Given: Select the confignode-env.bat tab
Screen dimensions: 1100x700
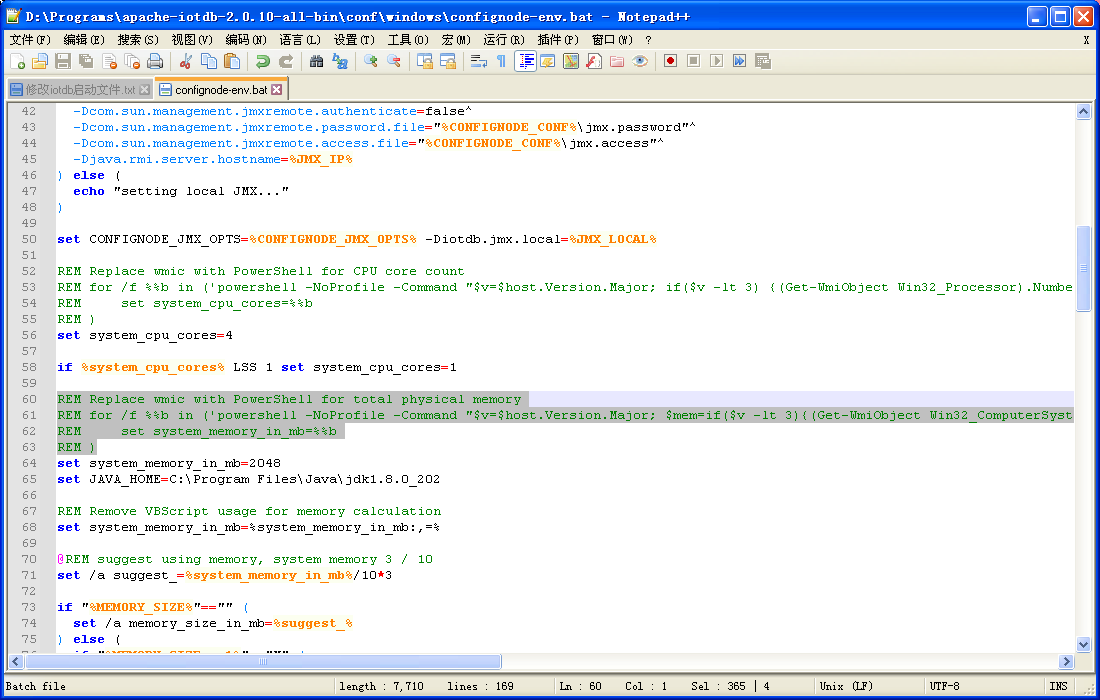Looking at the screenshot, I should (x=221, y=90).
